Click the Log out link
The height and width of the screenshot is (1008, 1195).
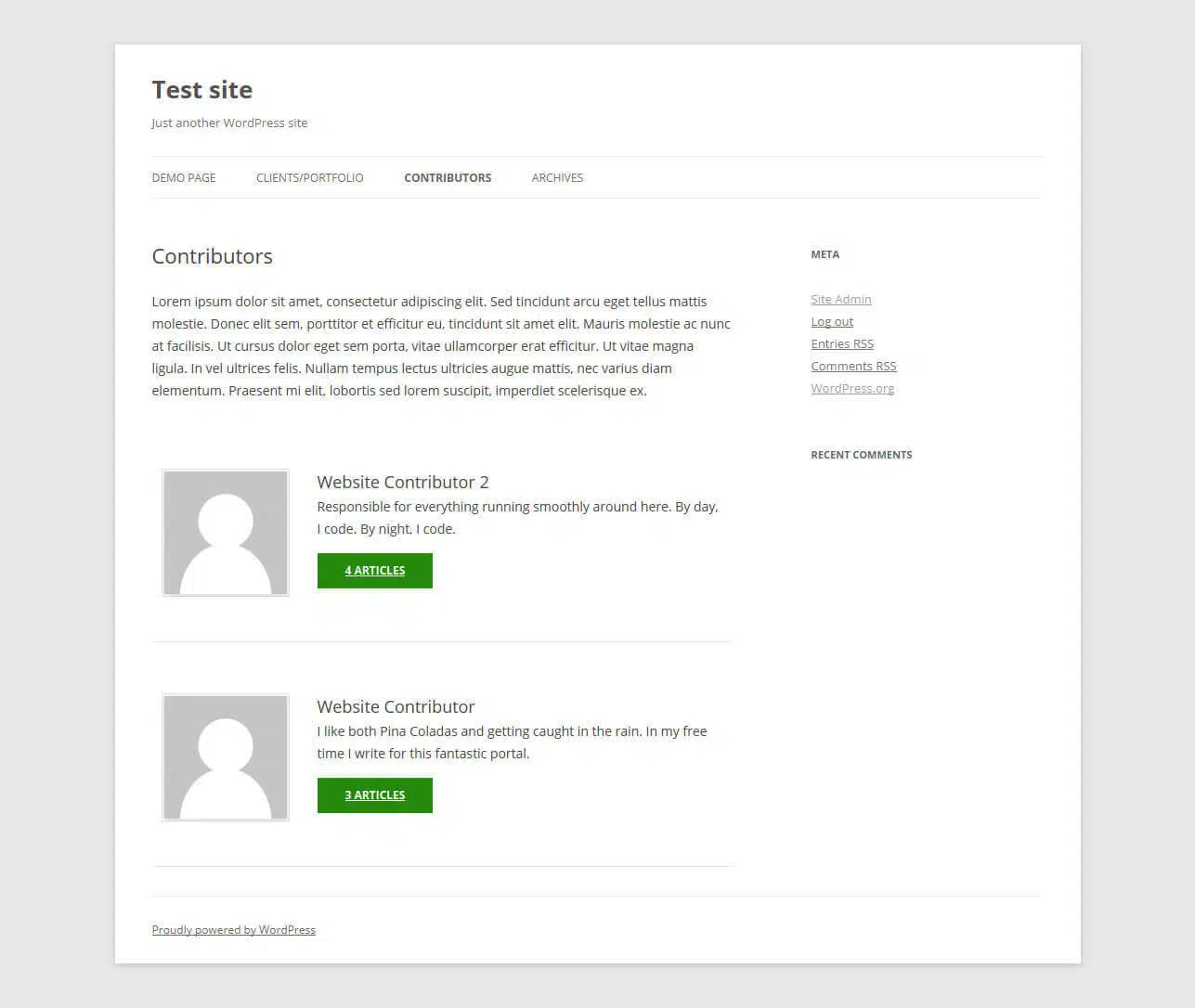831,322
